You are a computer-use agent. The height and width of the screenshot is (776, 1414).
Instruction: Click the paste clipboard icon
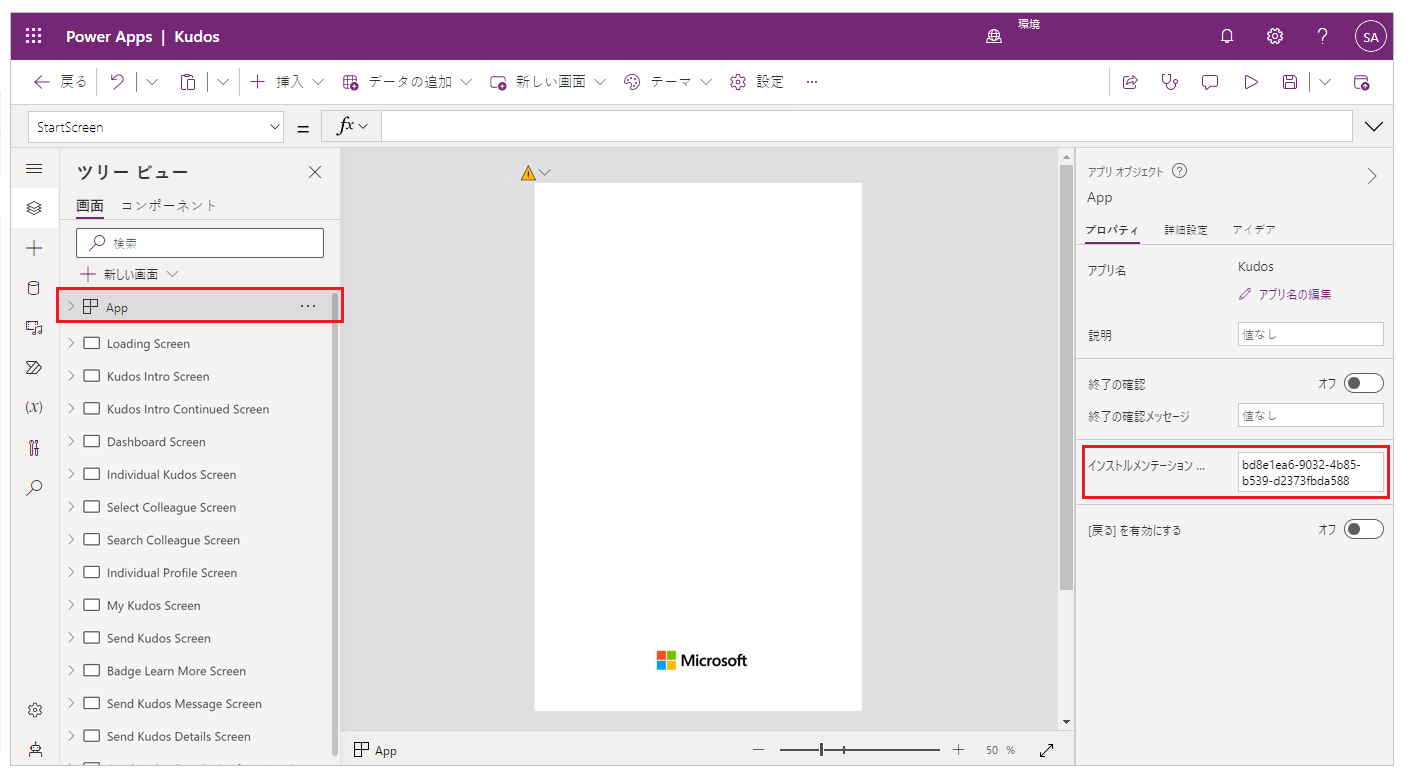click(x=187, y=82)
